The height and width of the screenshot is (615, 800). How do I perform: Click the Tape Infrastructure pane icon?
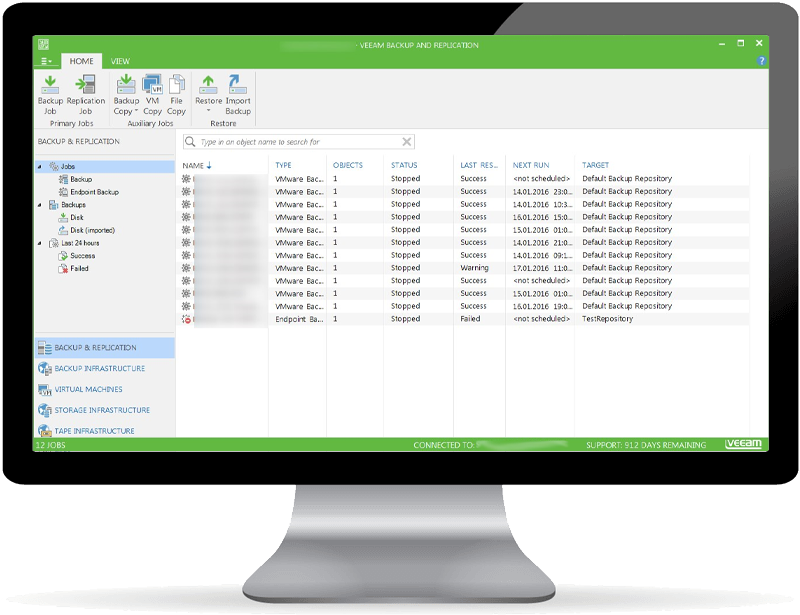click(44, 431)
